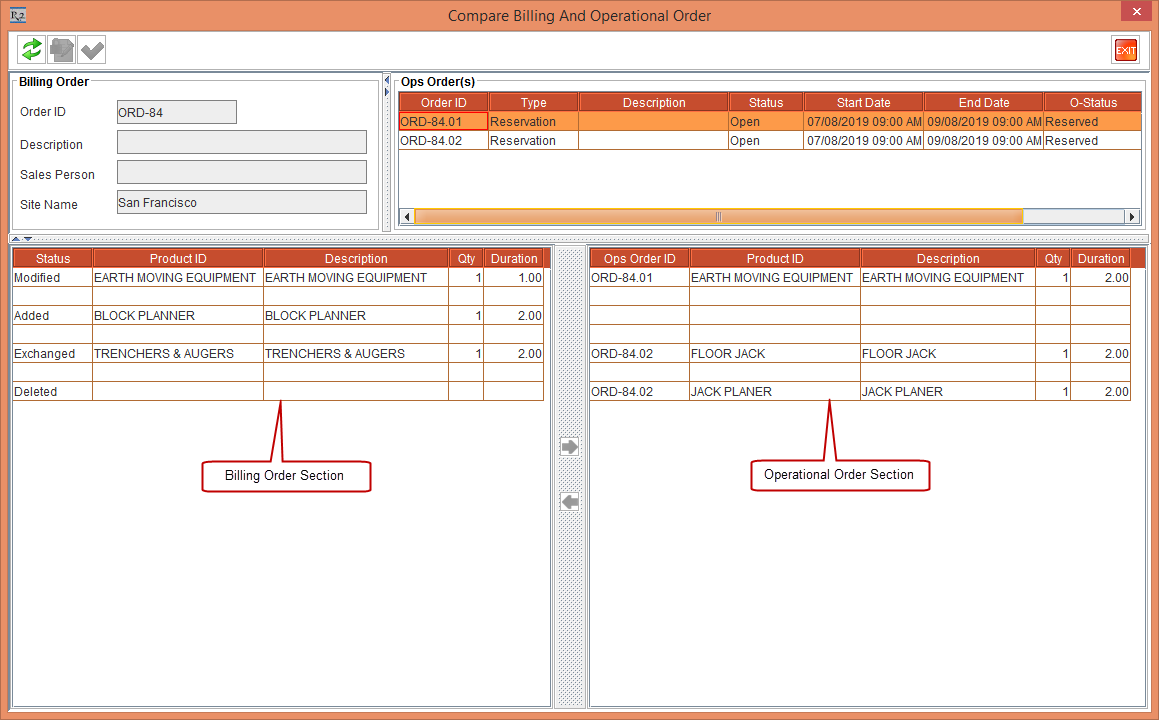Click the right-arrow transfer icon between sections

tap(569, 447)
